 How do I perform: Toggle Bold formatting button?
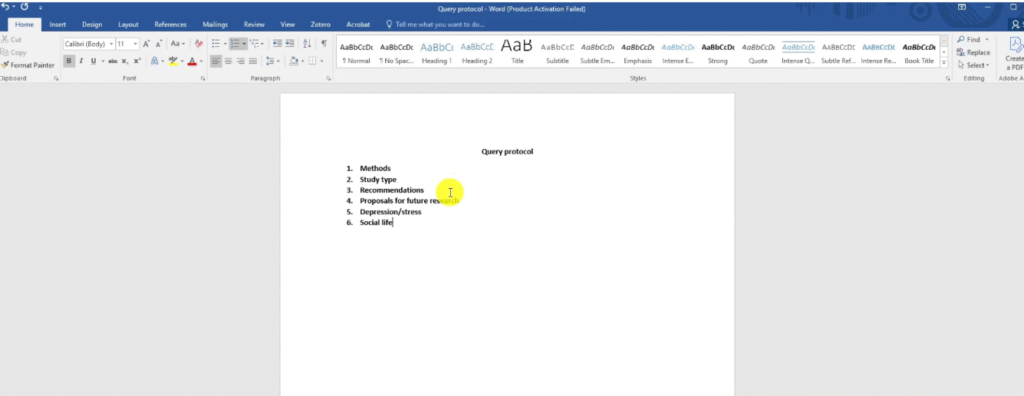69,61
